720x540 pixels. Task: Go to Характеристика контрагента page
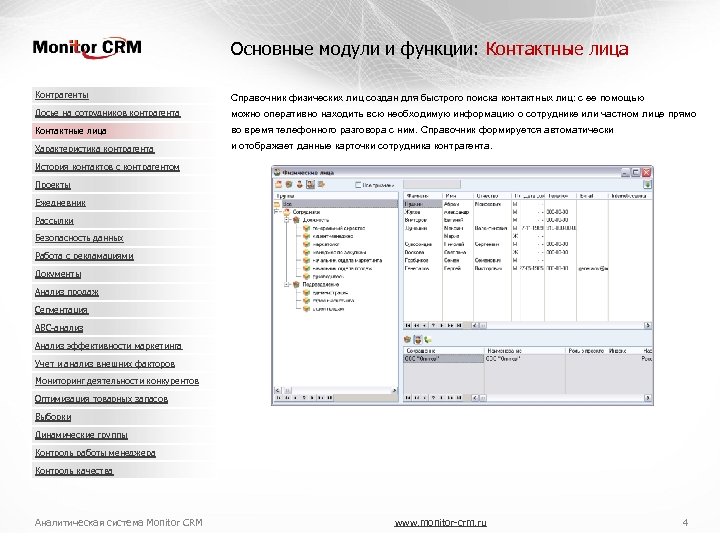coord(95,149)
